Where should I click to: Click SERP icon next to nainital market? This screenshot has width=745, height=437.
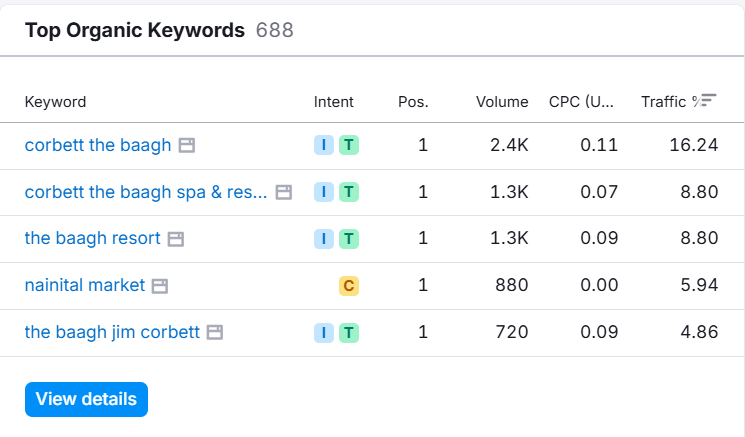pos(160,286)
